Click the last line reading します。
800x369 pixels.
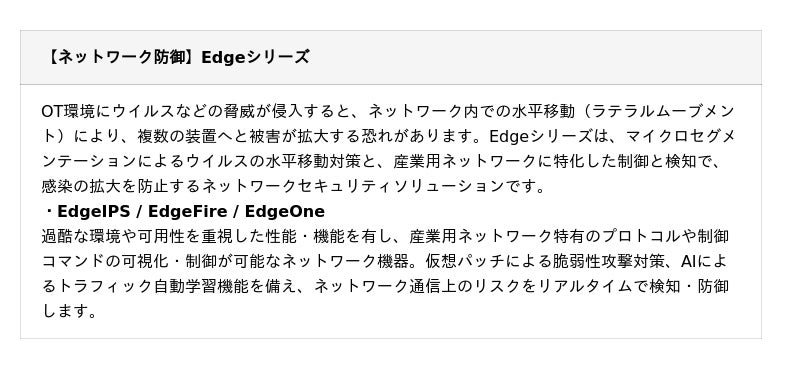69,311
